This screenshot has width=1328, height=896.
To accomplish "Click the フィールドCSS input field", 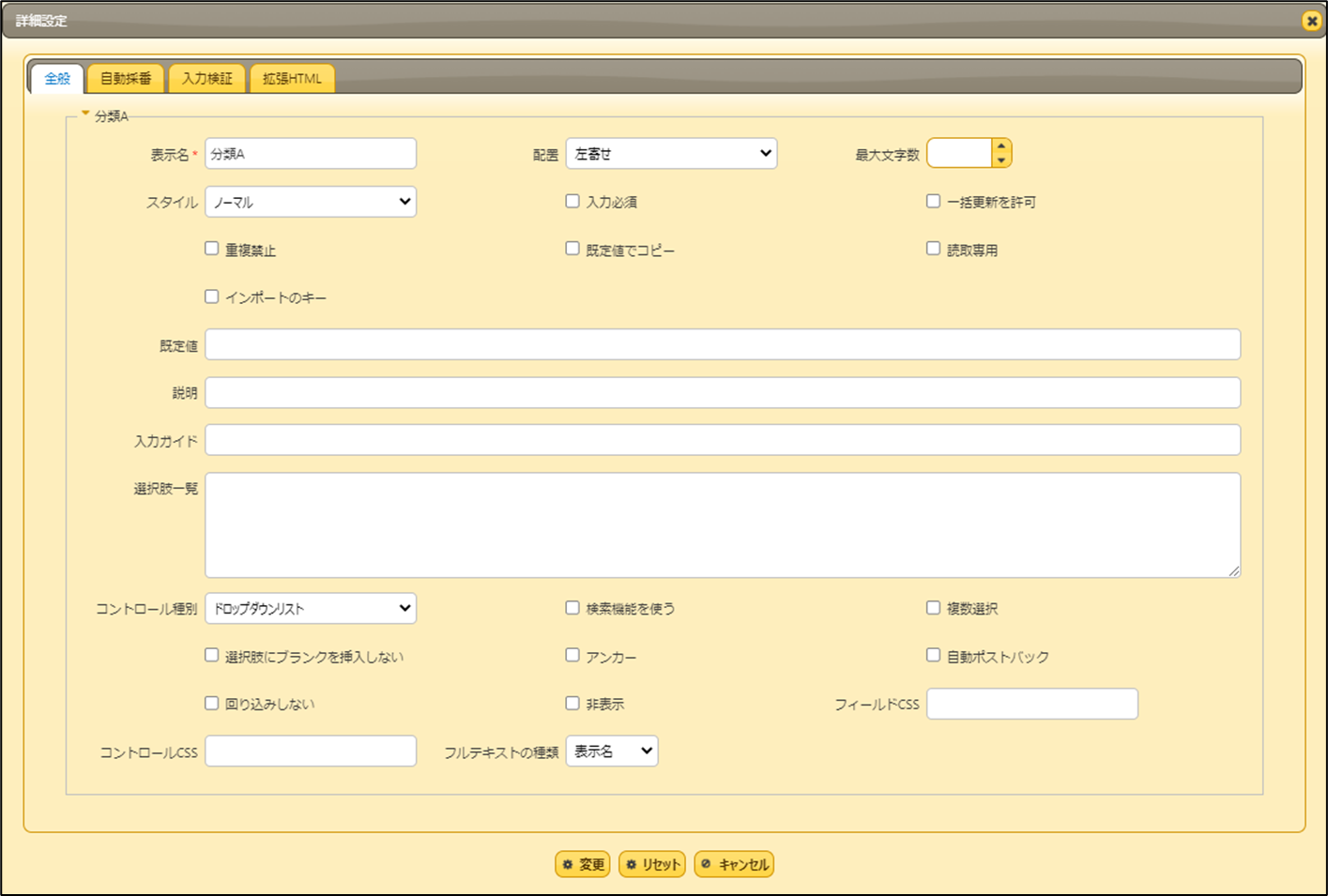I will (x=1032, y=704).
